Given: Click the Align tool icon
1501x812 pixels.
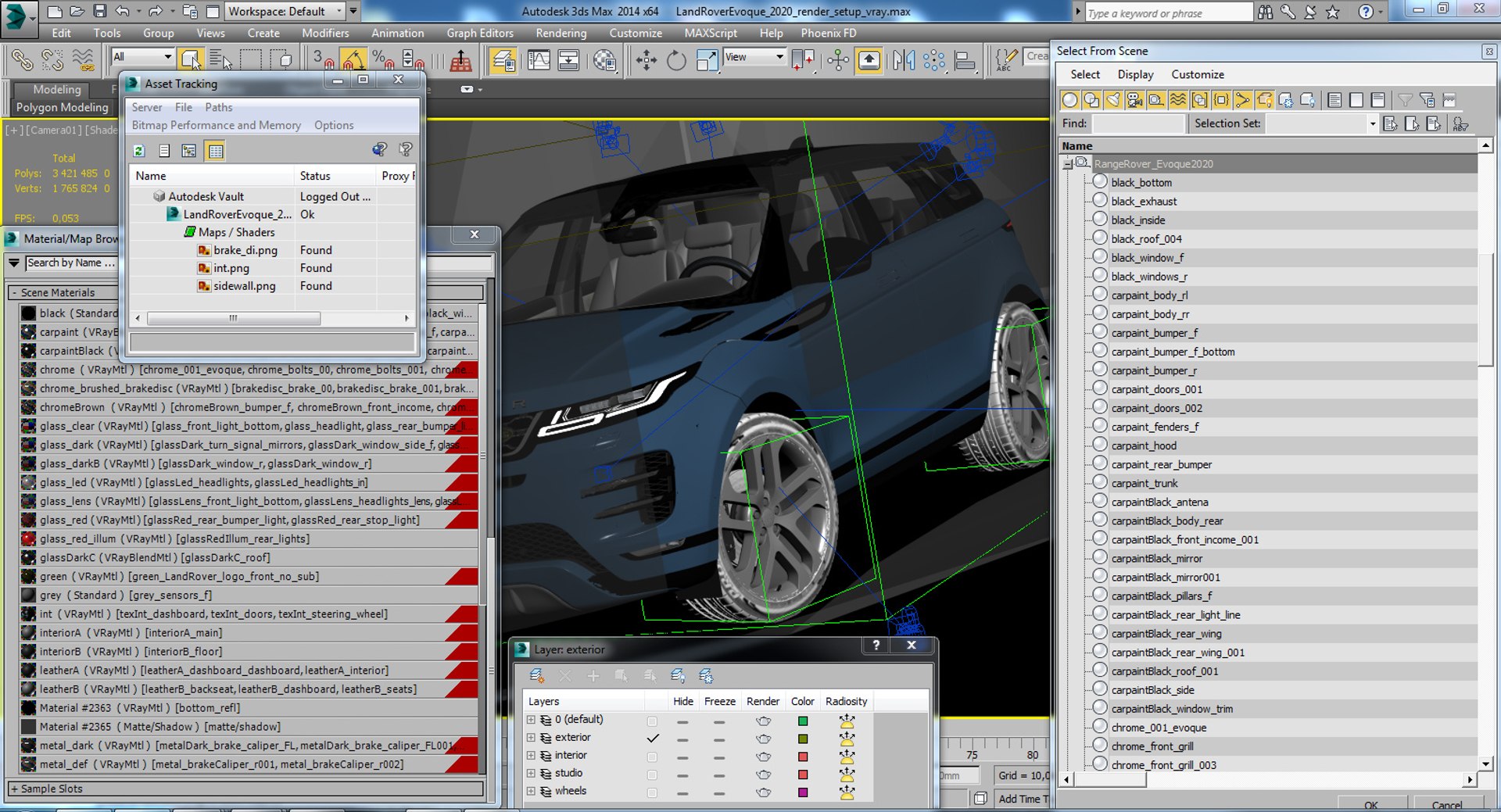Looking at the screenshot, I should [965, 60].
